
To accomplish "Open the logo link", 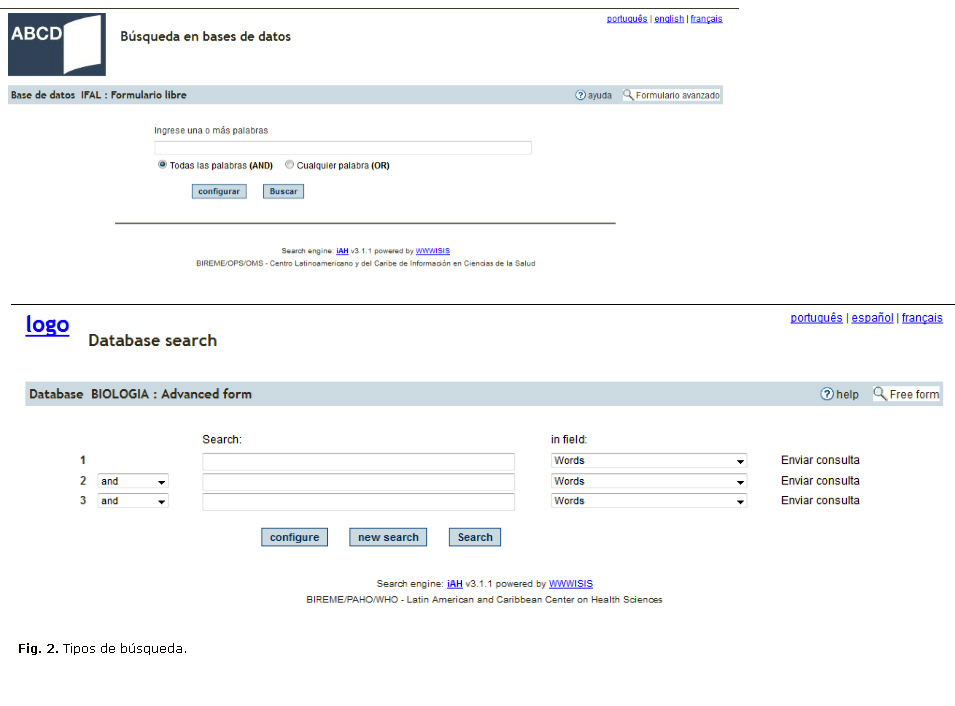I will click(x=47, y=324).
